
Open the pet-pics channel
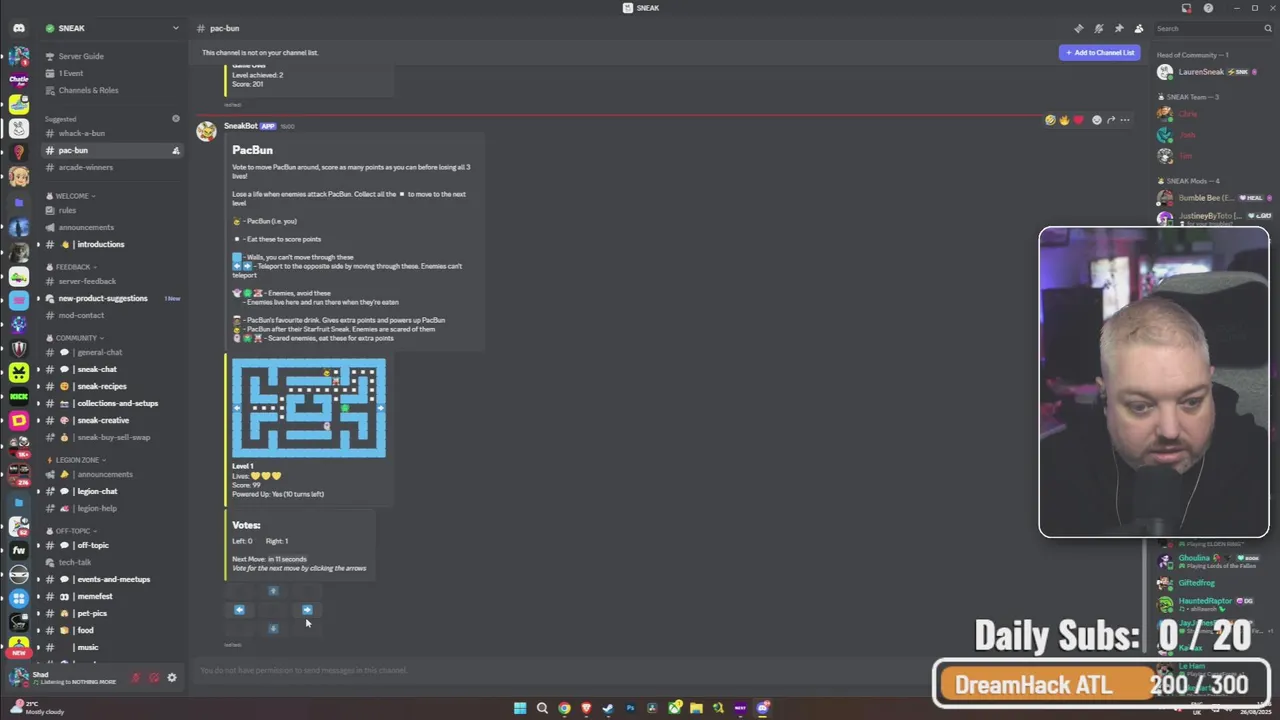click(110, 613)
